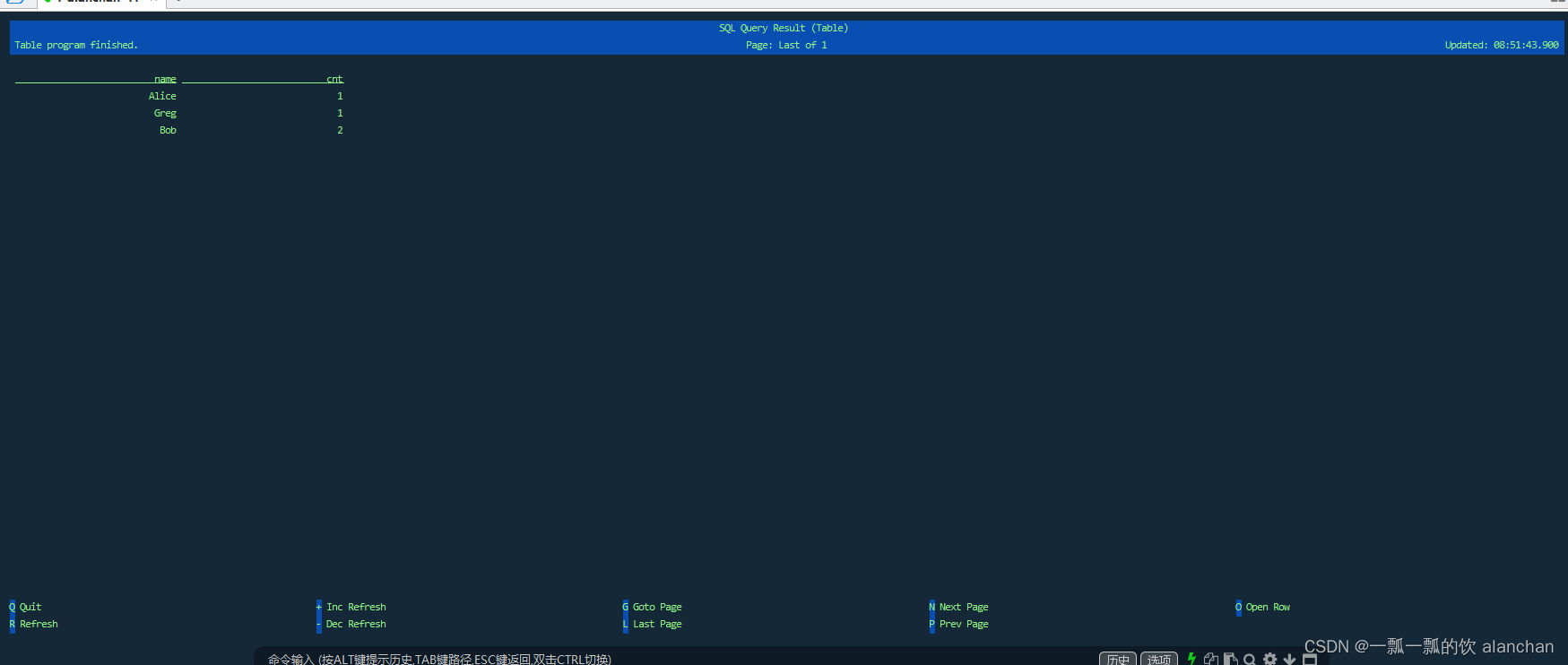Click the cnt value 2 for Bob

tap(340, 130)
